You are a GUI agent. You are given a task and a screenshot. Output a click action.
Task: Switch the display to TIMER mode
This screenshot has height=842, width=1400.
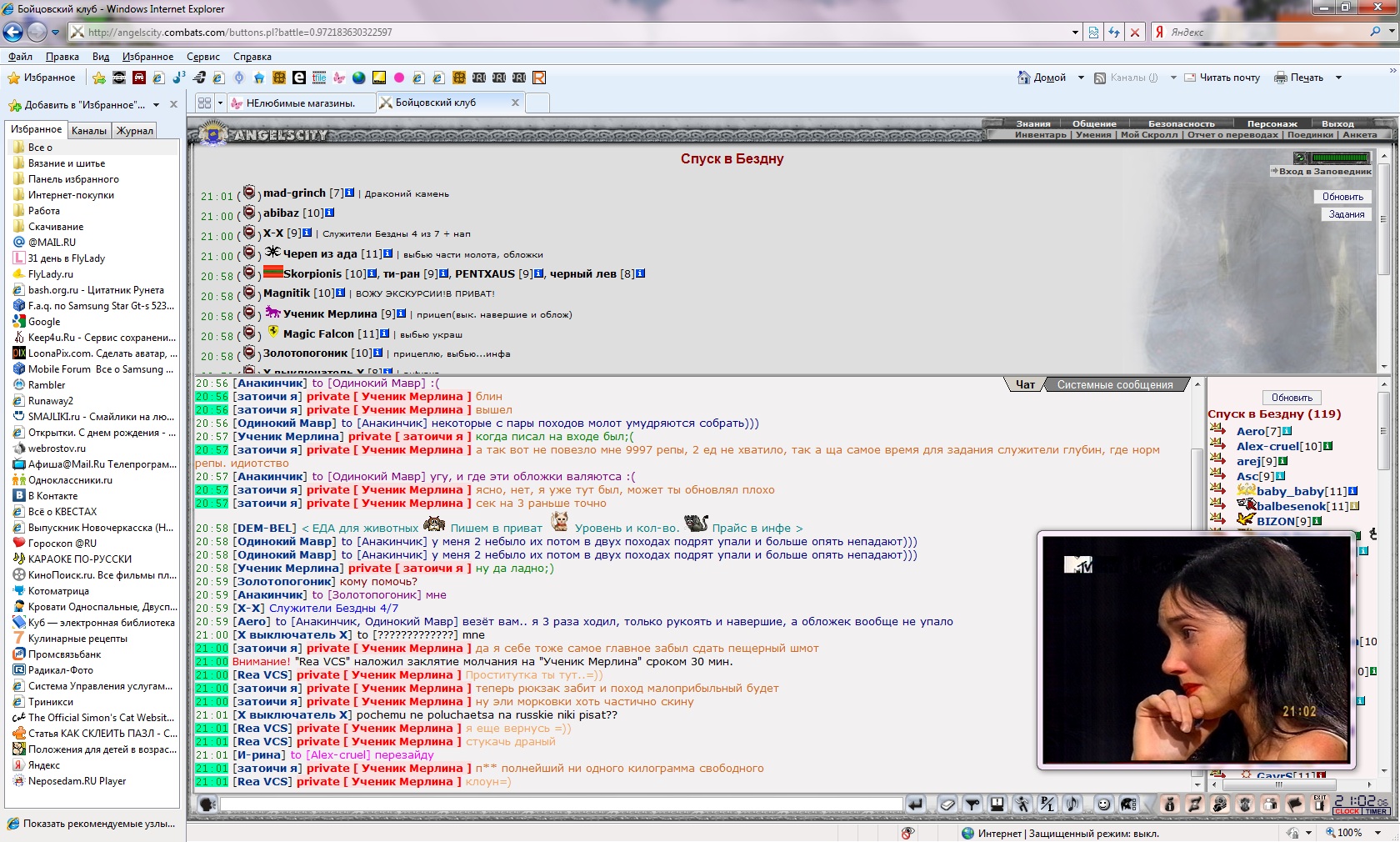click(x=1376, y=811)
